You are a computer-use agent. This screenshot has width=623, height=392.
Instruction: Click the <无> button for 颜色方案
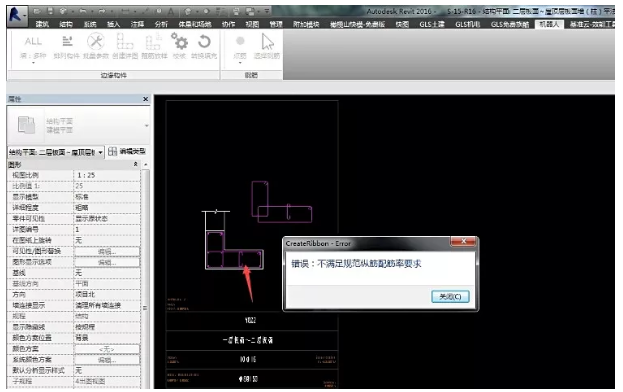click(107, 349)
